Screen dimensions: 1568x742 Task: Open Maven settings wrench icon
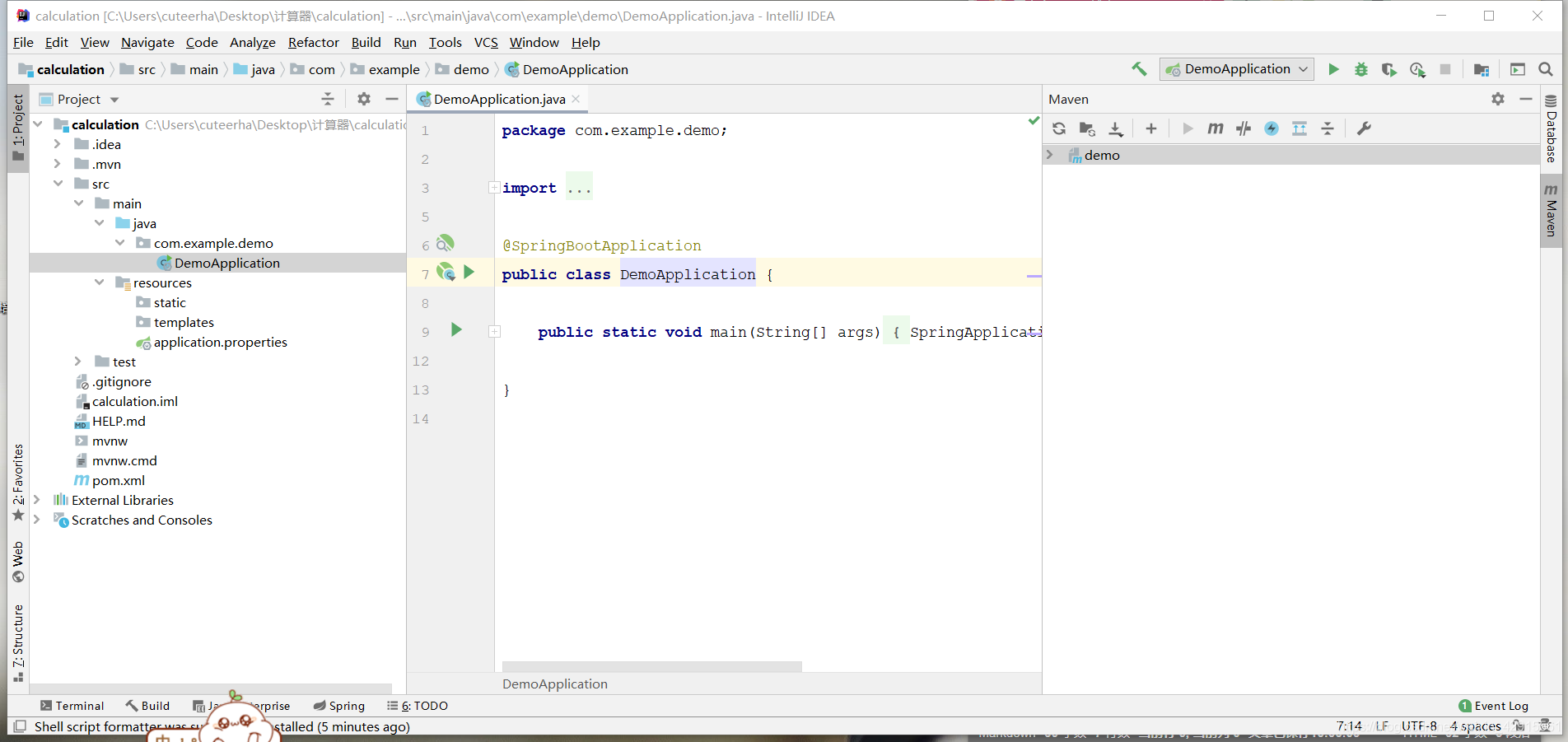click(x=1364, y=128)
